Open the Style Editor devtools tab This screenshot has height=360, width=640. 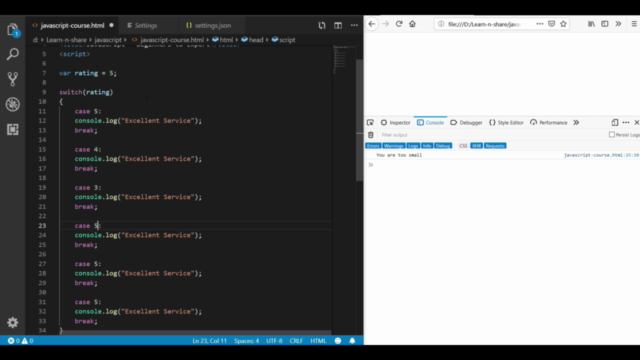point(506,122)
